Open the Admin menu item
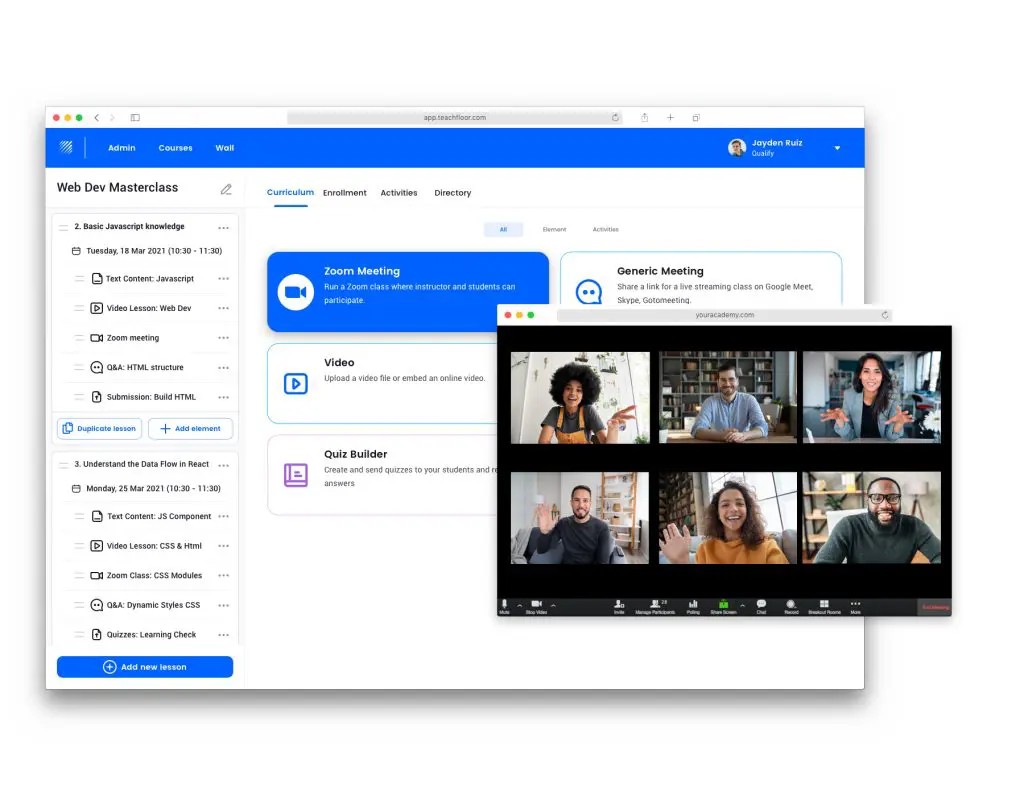The height and width of the screenshot is (796, 1024). [121, 148]
